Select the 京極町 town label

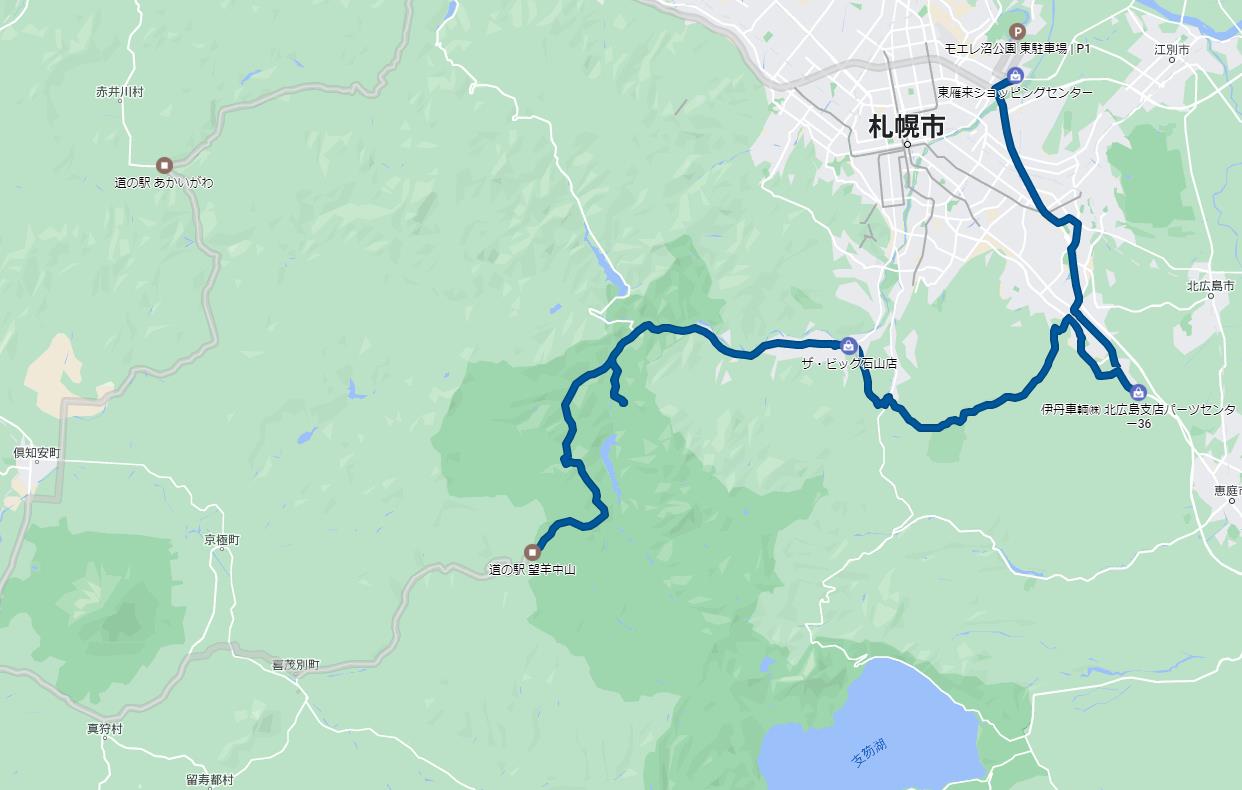tap(222, 540)
